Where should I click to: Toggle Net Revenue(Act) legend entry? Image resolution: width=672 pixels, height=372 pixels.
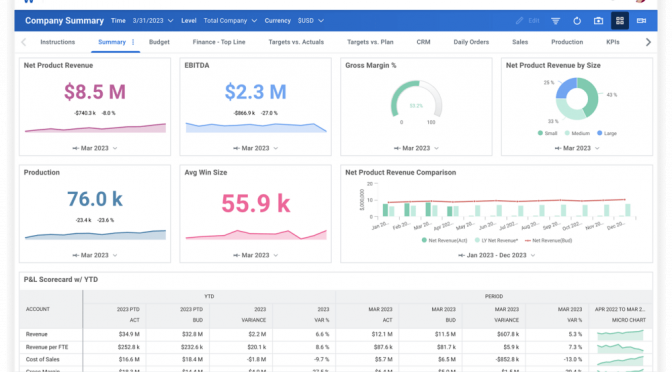coord(444,240)
